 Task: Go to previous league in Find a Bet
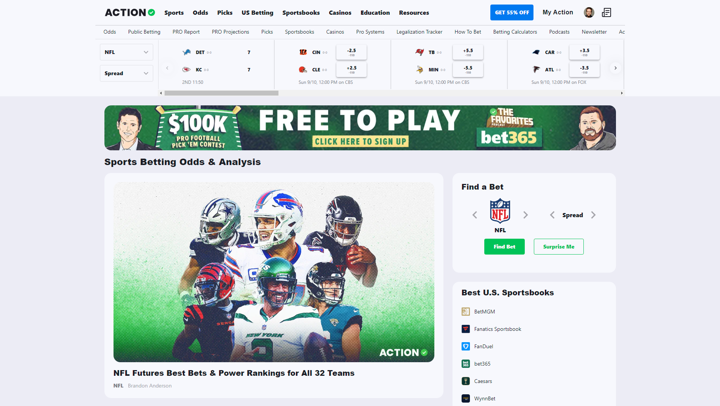(475, 215)
